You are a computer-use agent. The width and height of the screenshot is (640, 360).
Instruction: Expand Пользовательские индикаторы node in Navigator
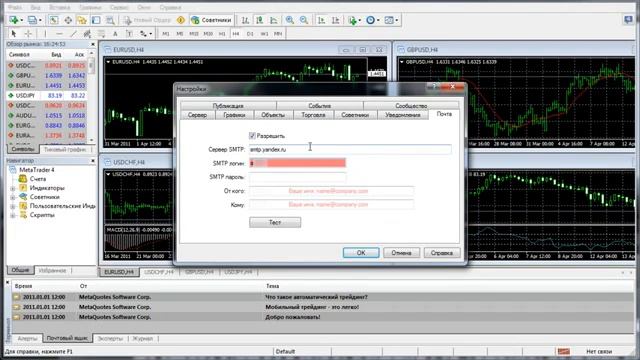click(13, 206)
